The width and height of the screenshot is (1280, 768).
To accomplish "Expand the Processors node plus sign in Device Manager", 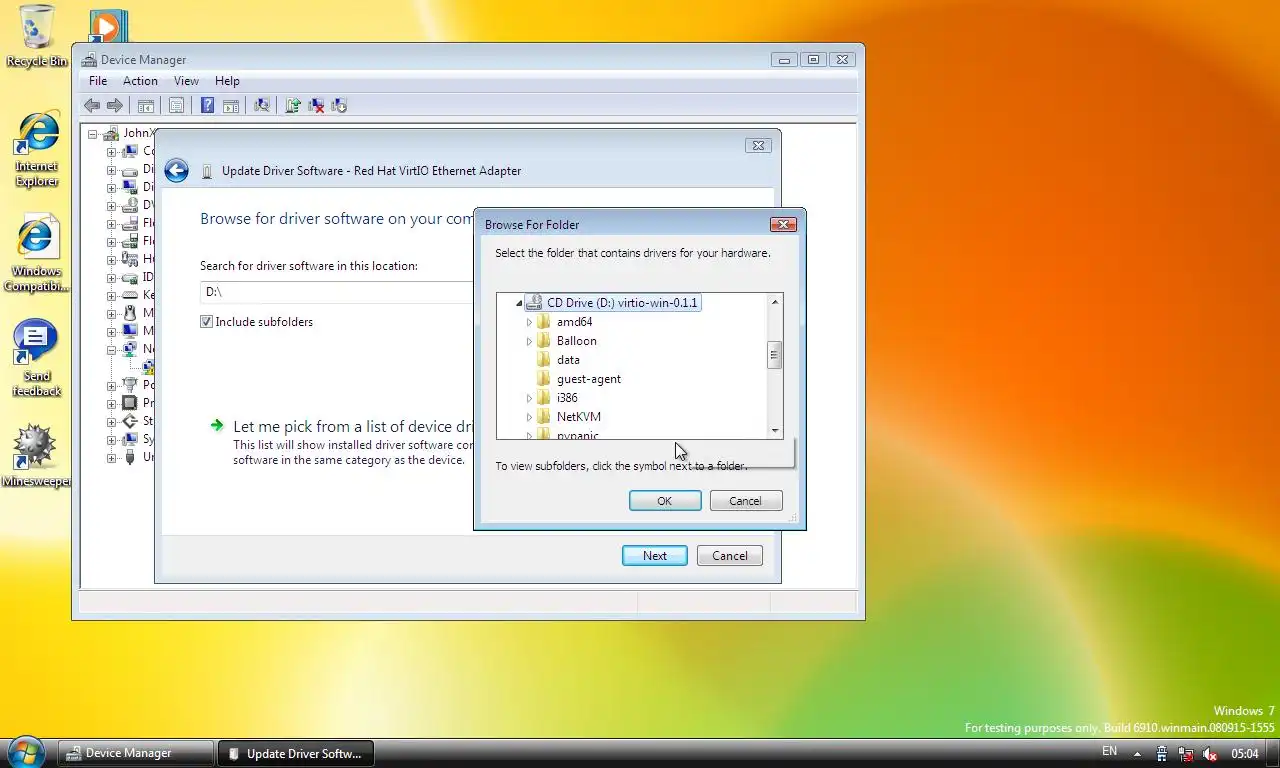I will pos(112,403).
